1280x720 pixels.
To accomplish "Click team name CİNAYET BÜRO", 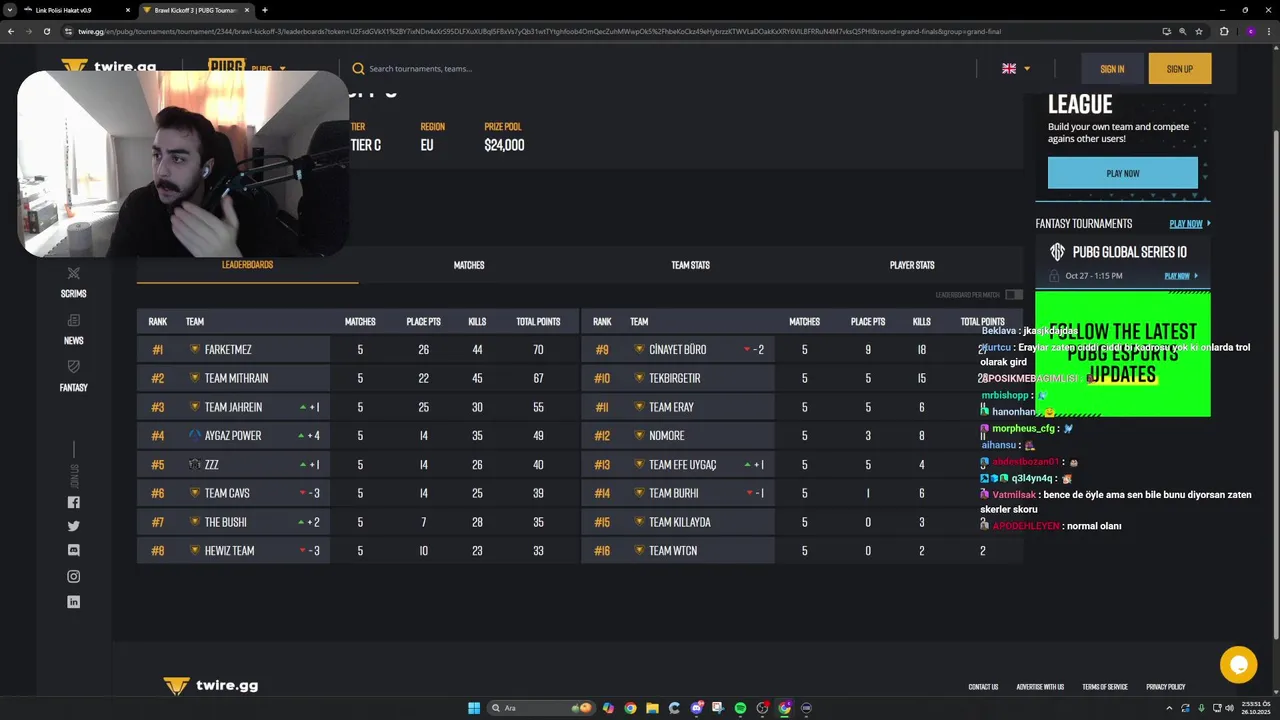I will tap(677, 350).
